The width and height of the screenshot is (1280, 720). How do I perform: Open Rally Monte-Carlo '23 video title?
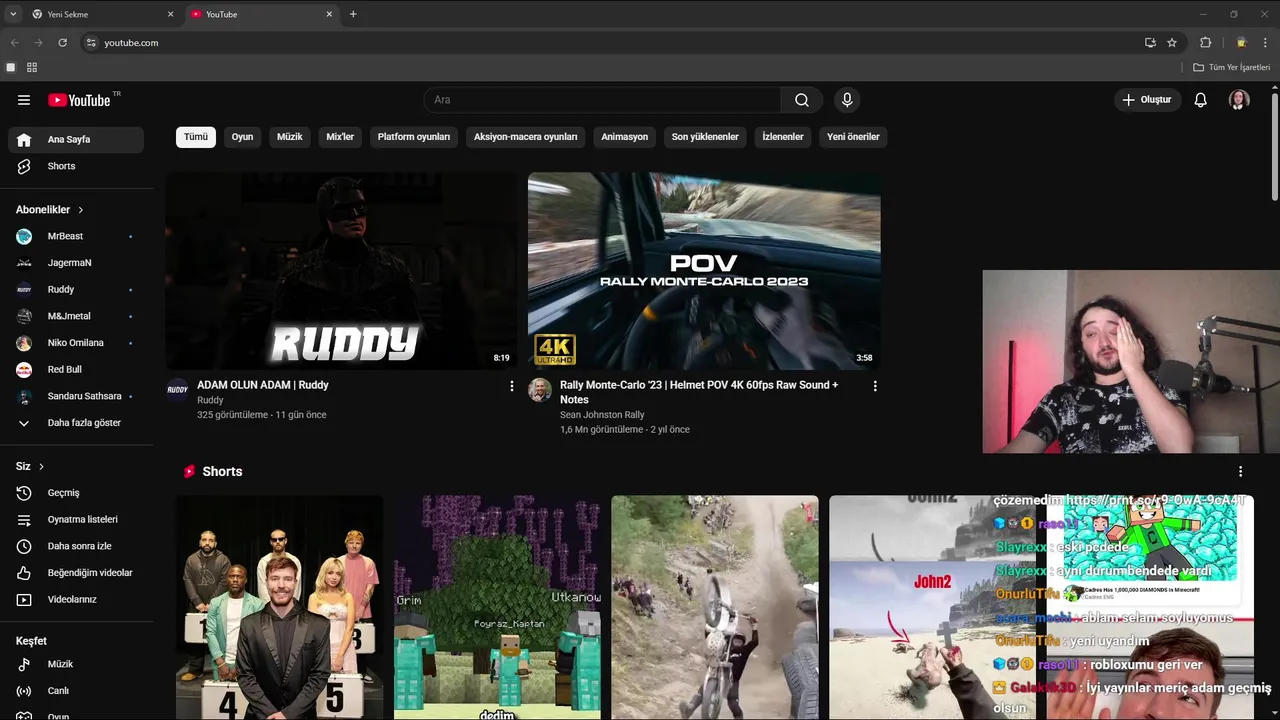pos(699,392)
